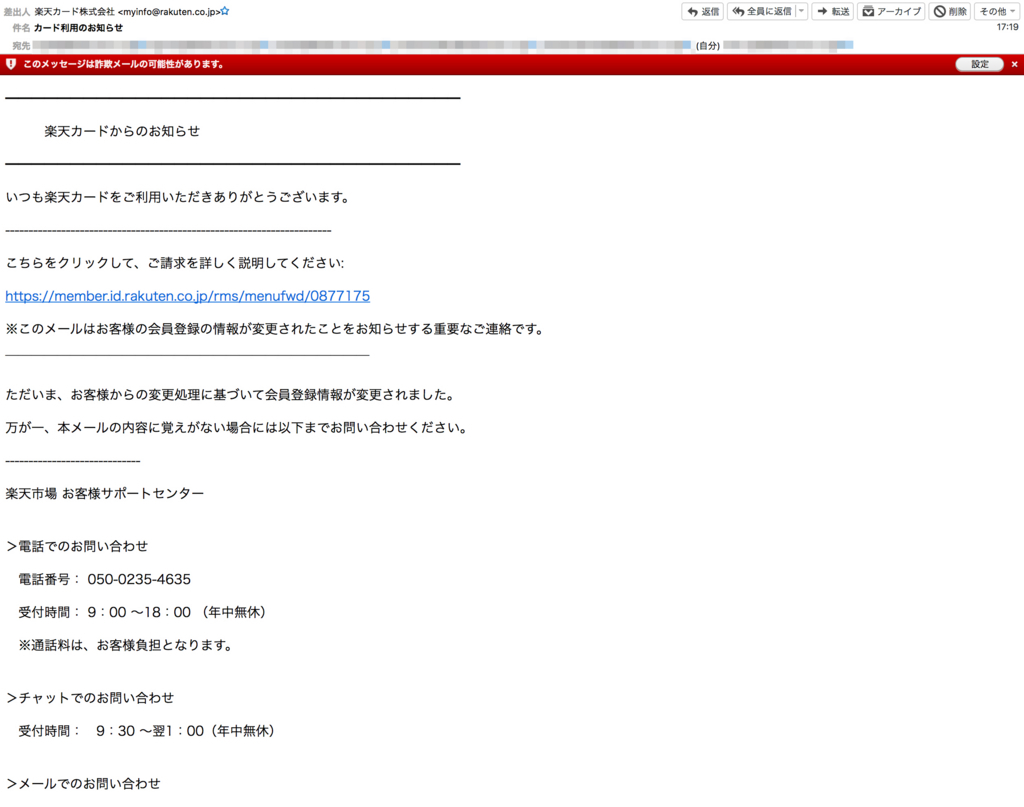Click the ※通話料は、お客様負担となります note

(x=125, y=646)
